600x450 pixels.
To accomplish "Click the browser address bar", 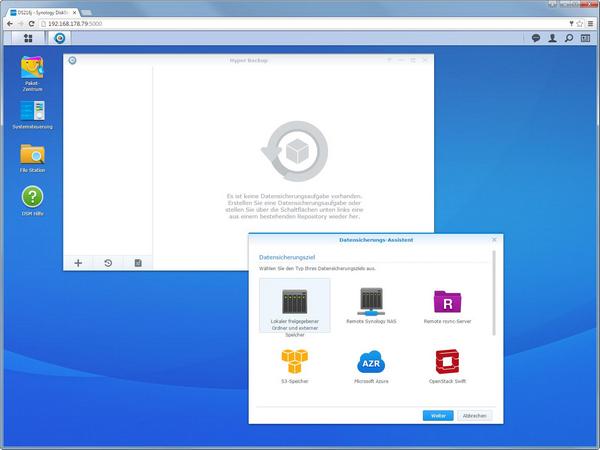I will tap(302, 24).
